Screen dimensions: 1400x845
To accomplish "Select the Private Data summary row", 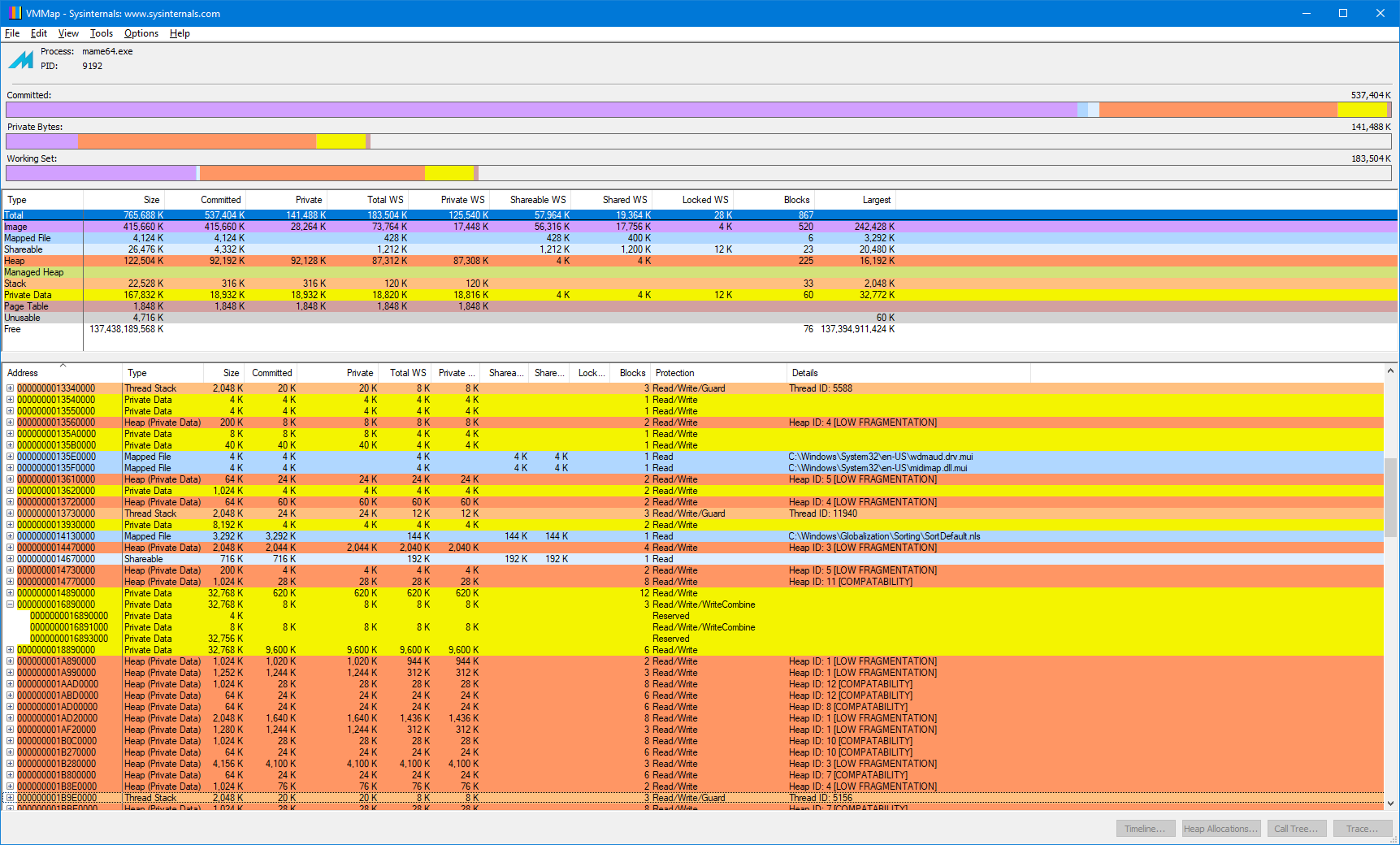I will pyautogui.click(x=28, y=295).
